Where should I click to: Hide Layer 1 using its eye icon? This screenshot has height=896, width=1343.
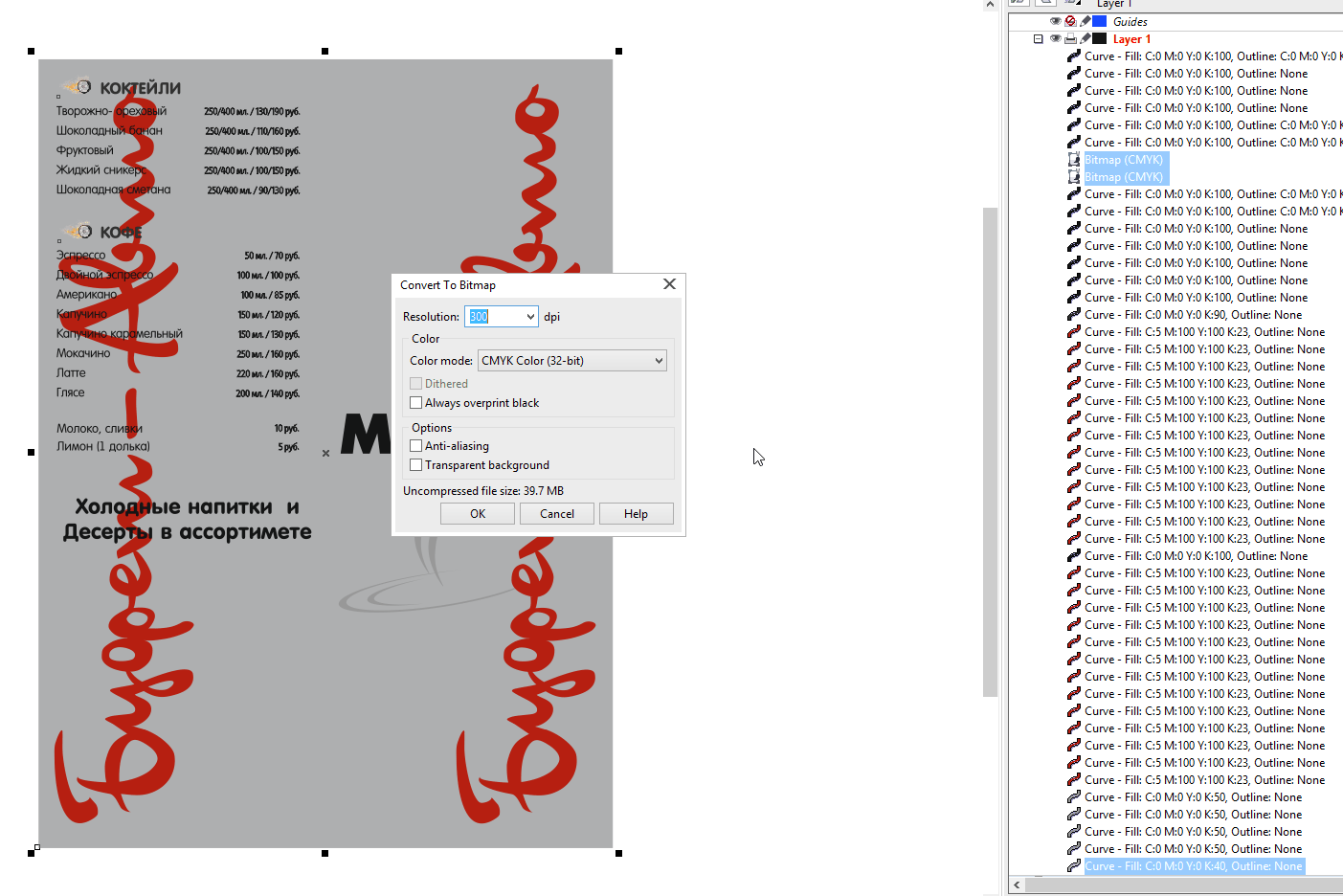(1055, 39)
